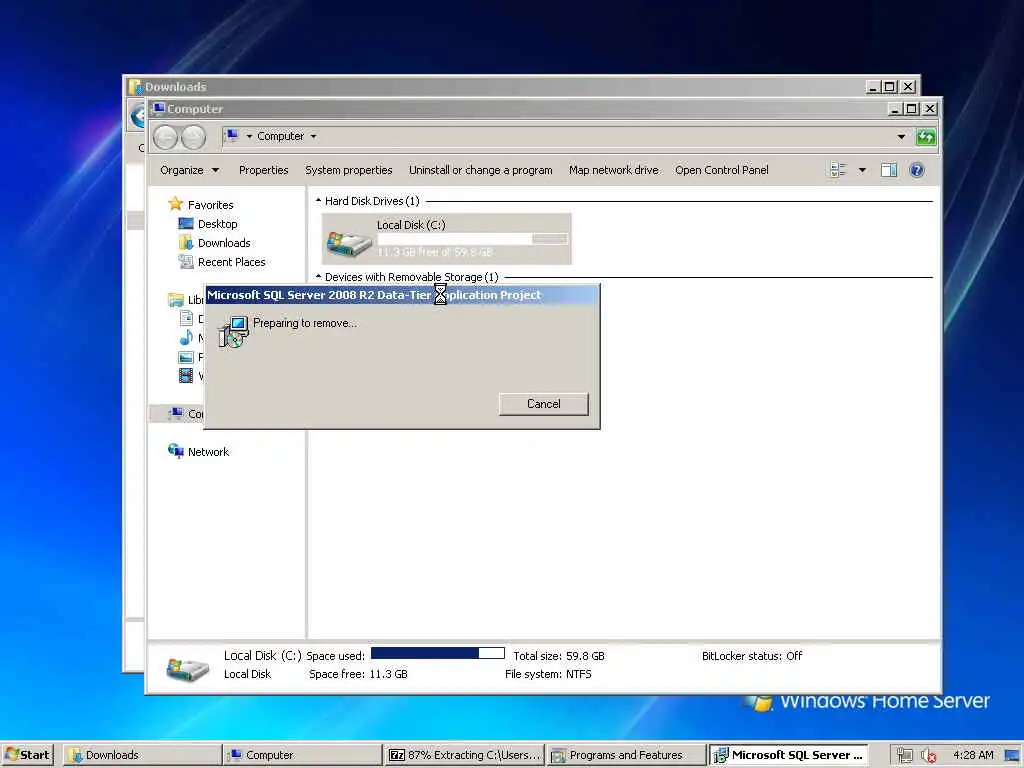Click the Network icon in navigation pane
The image size is (1024, 768).
176,451
